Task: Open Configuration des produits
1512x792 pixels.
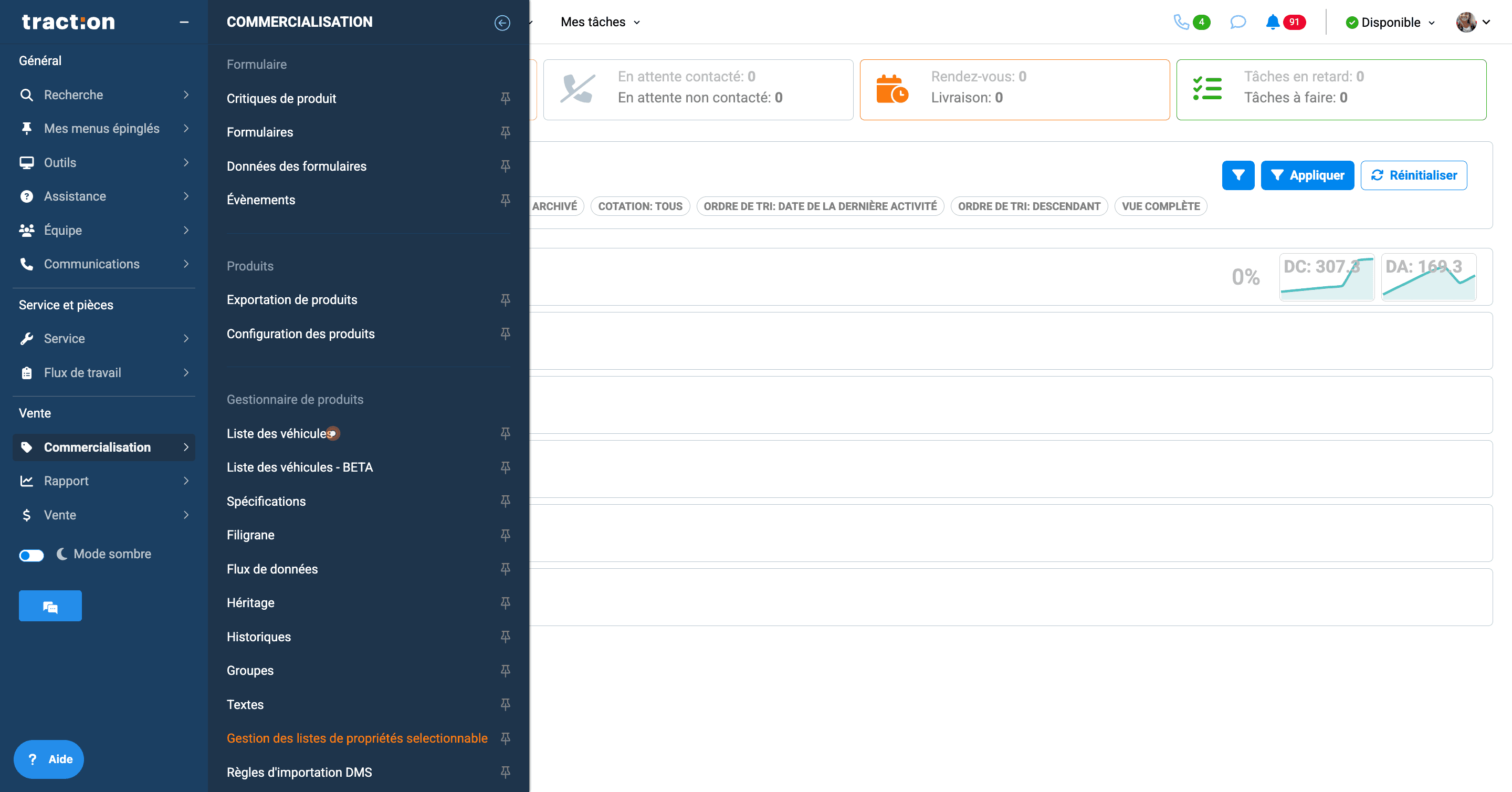Action: (x=300, y=334)
